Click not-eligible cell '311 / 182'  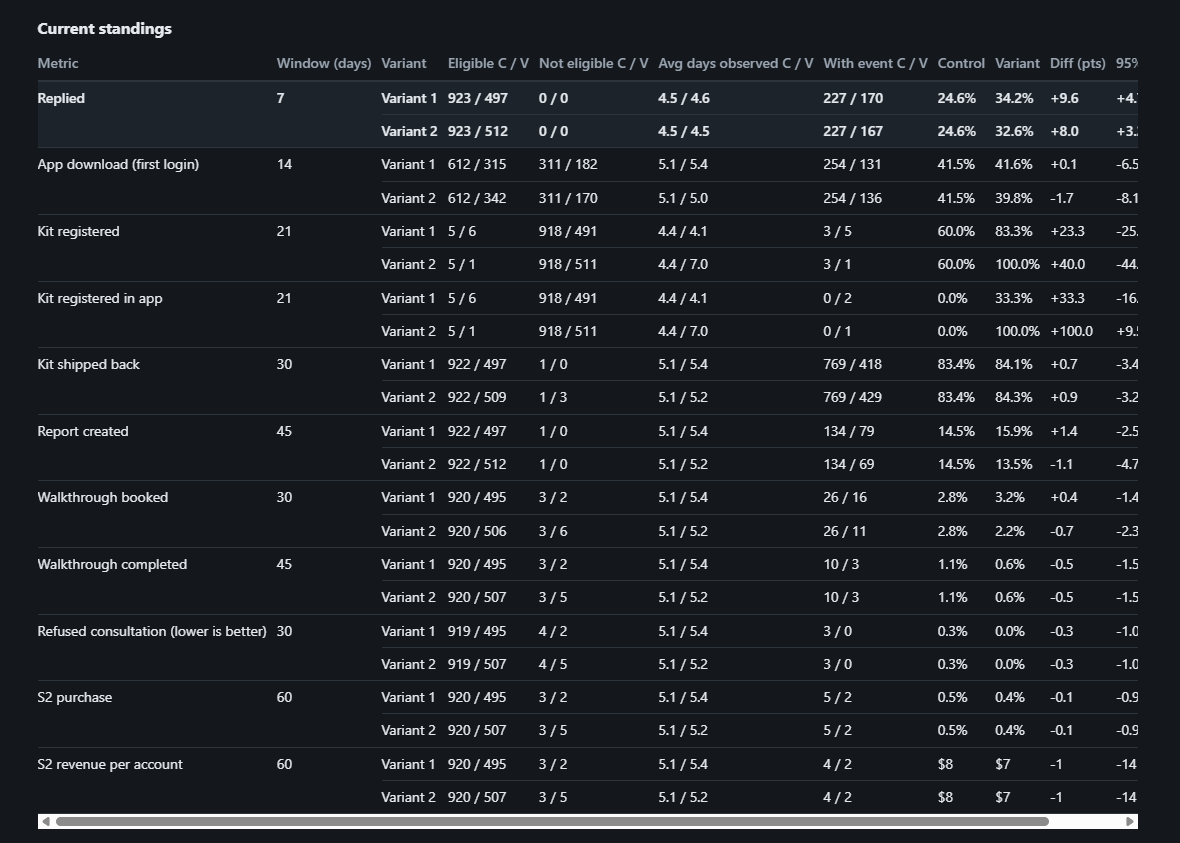point(568,164)
